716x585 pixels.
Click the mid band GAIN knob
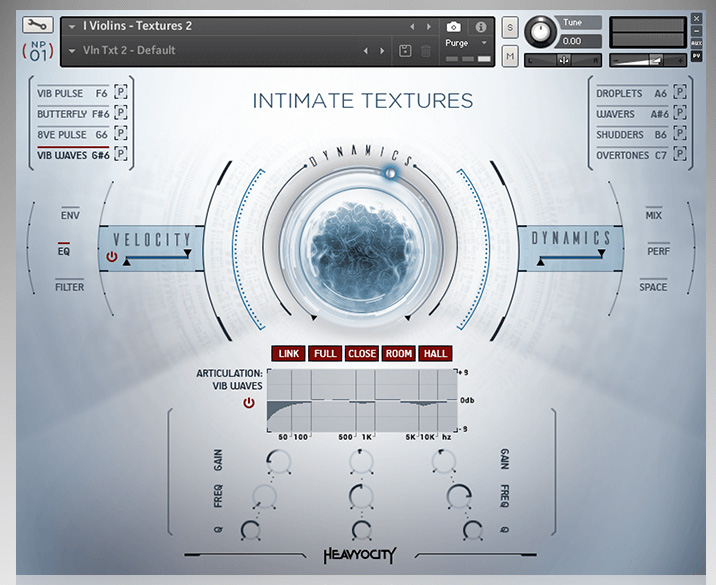point(361,462)
